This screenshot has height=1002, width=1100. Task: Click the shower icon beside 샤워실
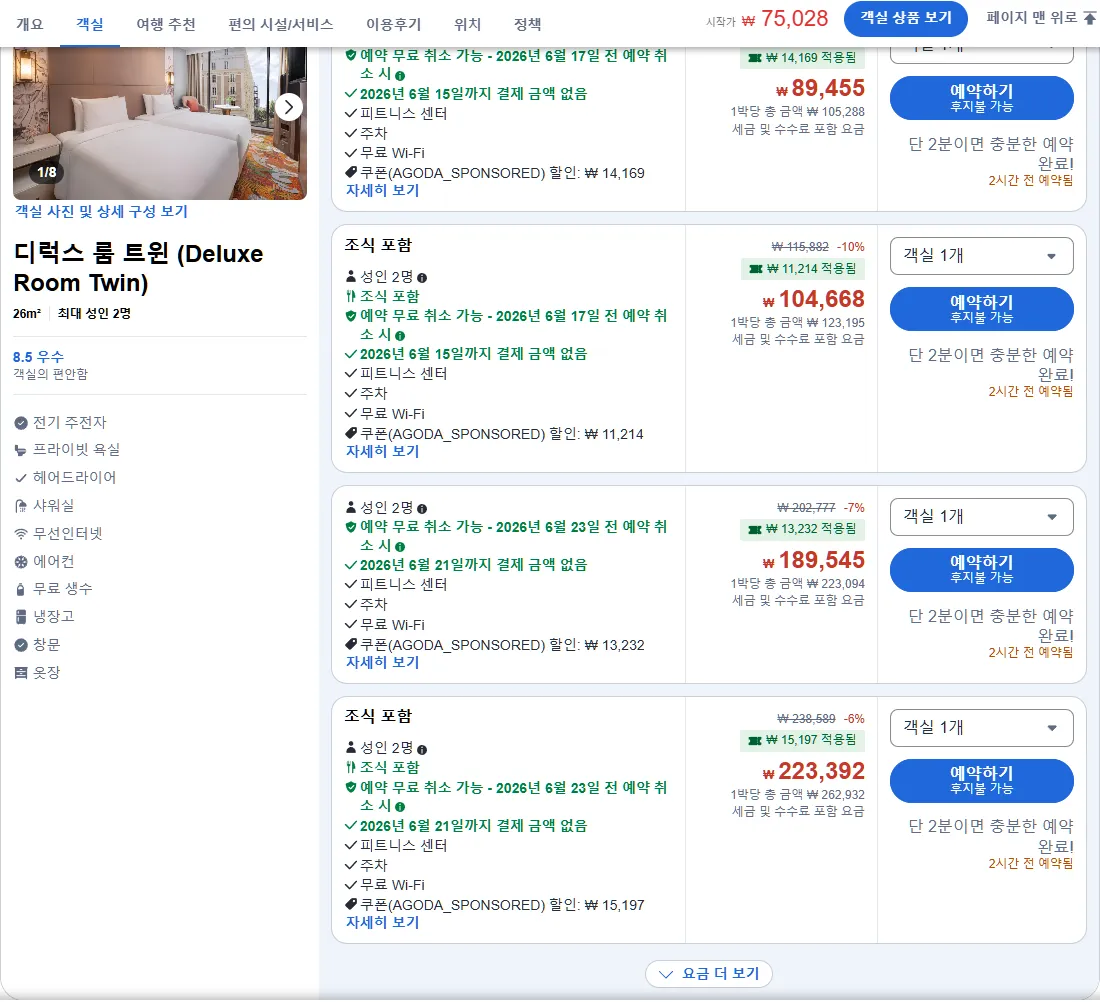click(x=21, y=506)
